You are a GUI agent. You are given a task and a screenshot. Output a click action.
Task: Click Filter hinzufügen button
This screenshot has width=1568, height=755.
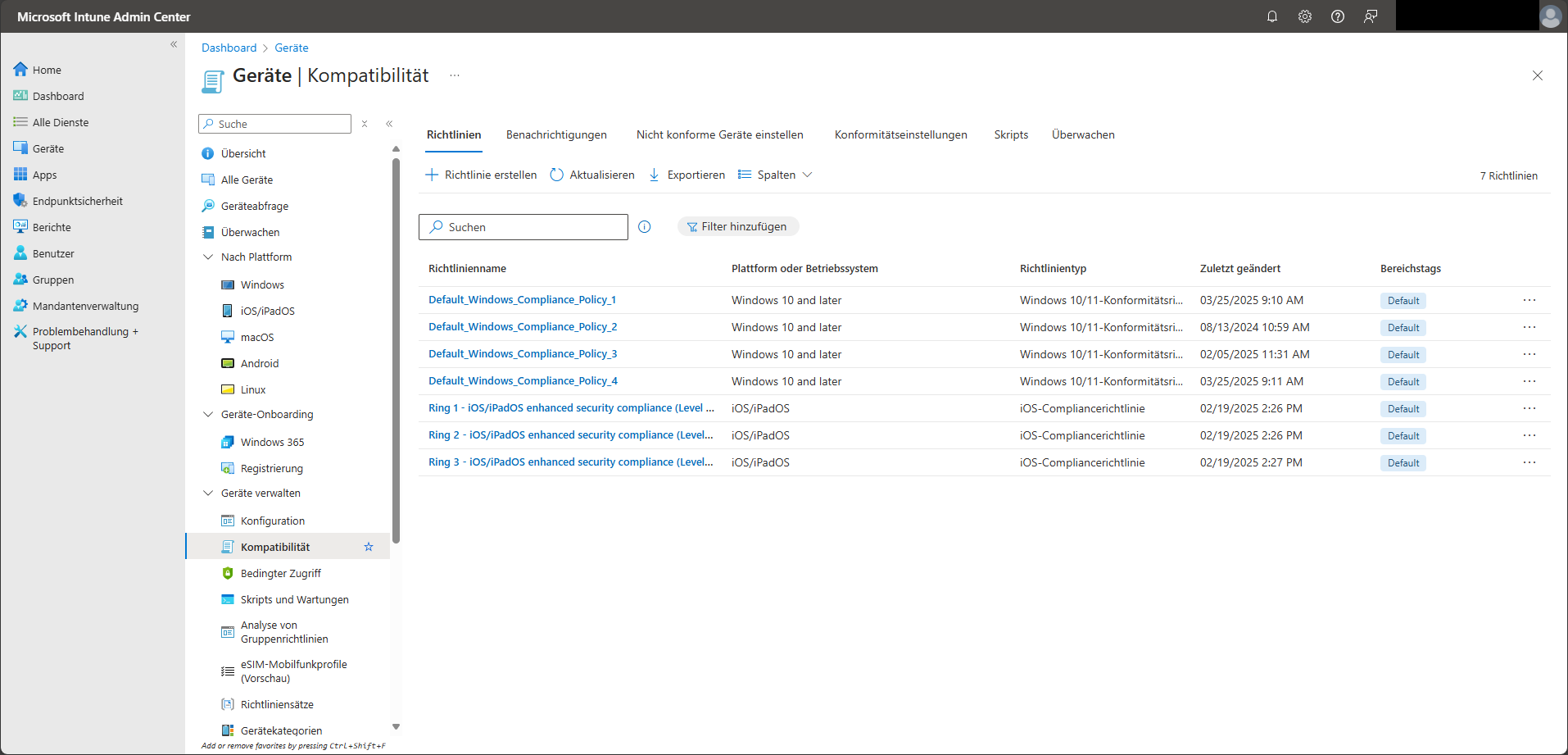737,226
